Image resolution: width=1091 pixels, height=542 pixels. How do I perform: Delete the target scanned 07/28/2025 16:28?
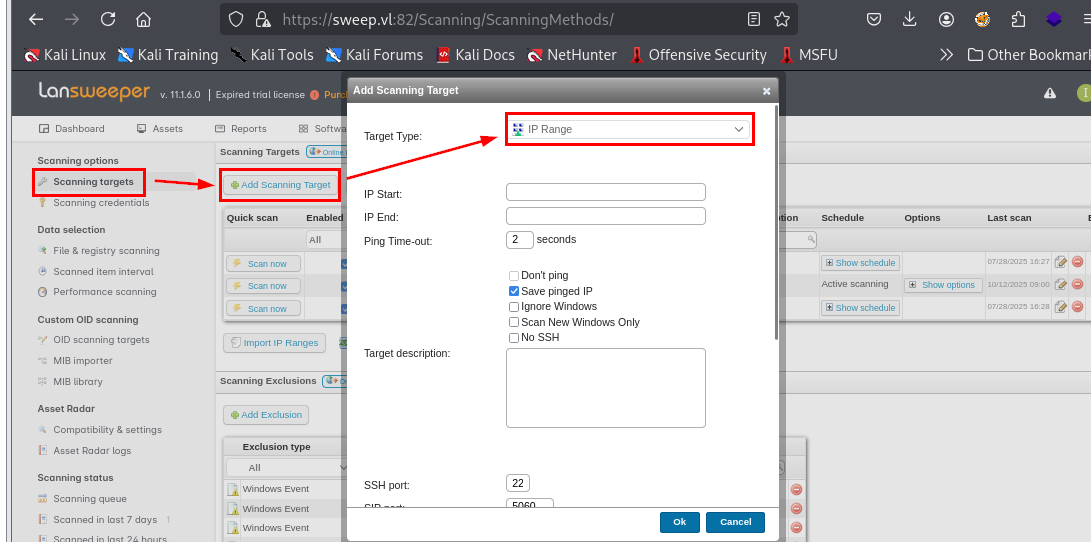tap(1077, 307)
